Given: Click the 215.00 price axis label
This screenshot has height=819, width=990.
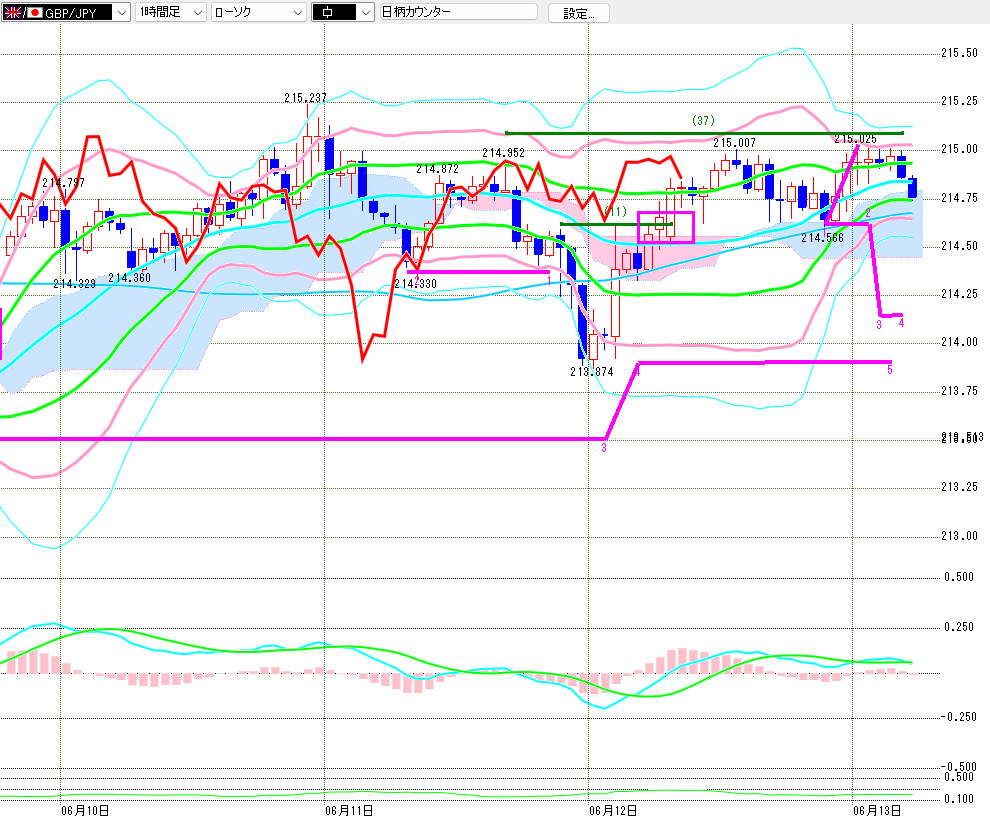Looking at the screenshot, I should click(959, 149).
